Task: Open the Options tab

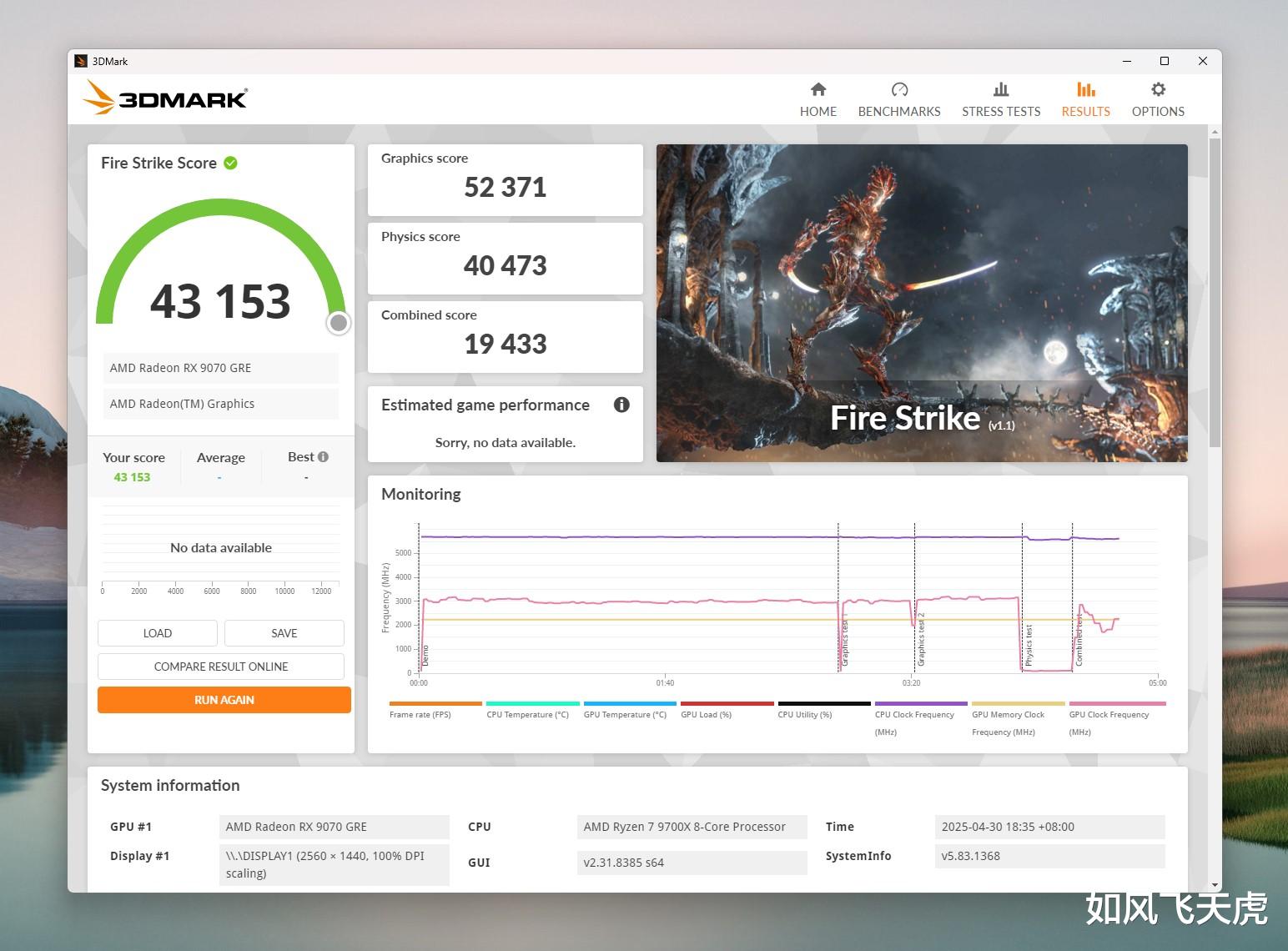Action: coord(1158,100)
